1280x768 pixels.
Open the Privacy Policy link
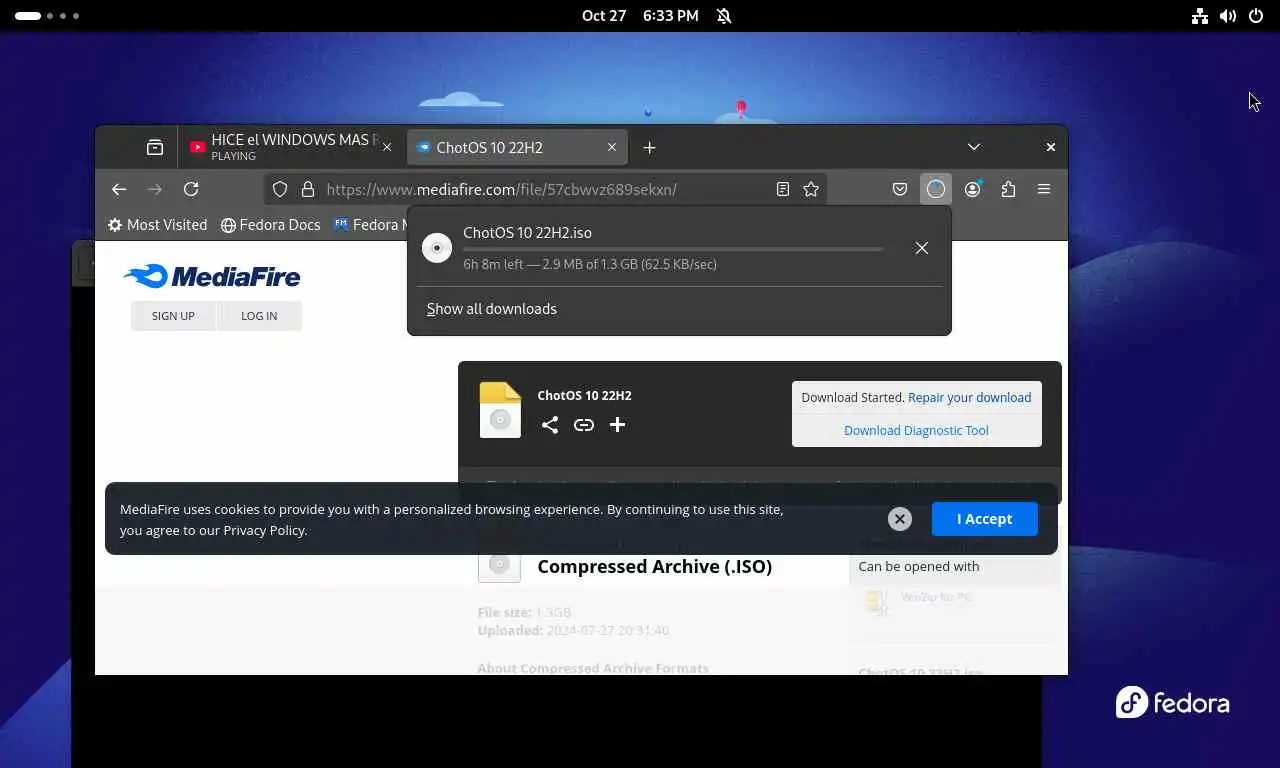click(264, 530)
